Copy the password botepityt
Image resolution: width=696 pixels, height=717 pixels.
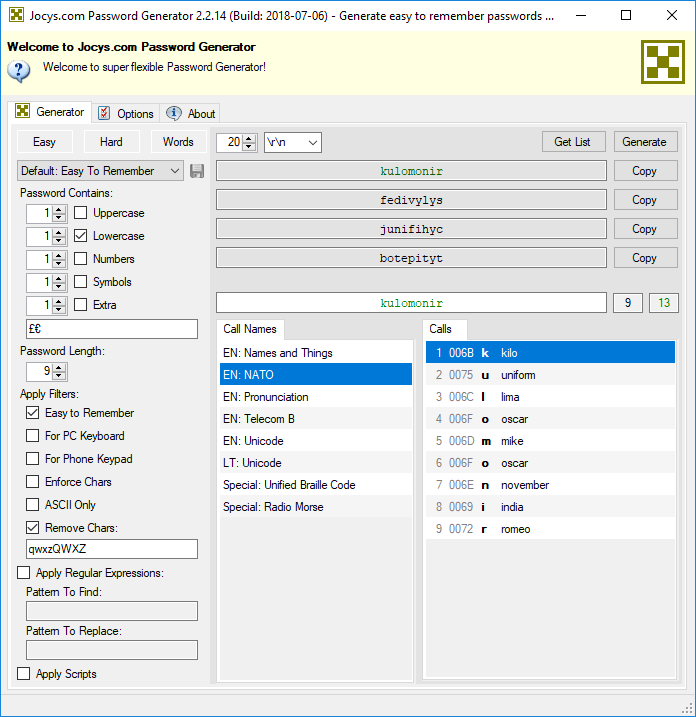coord(645,258)
